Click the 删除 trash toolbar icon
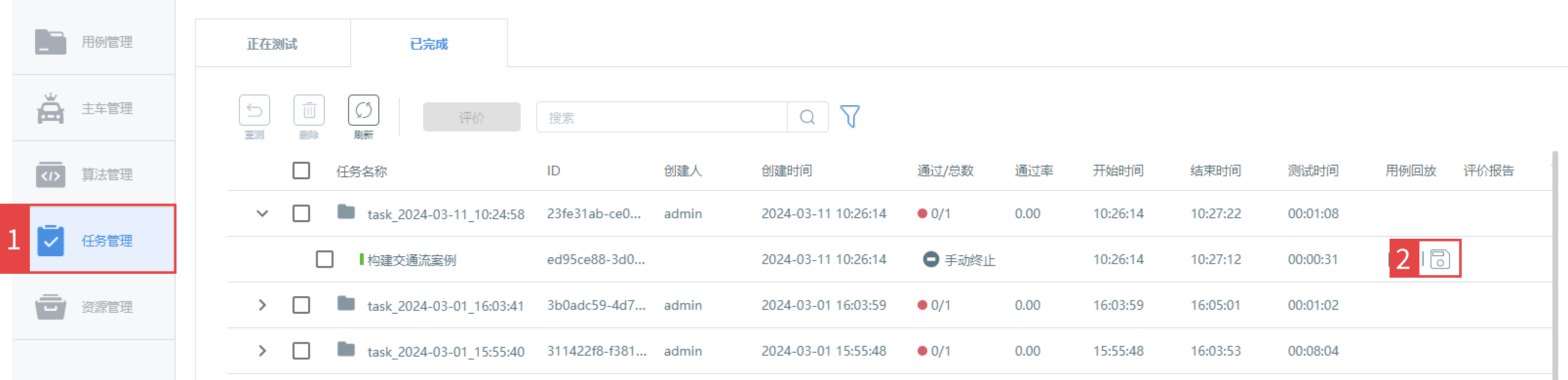Screen dimensions: 1568x380 tap(309, 111)
